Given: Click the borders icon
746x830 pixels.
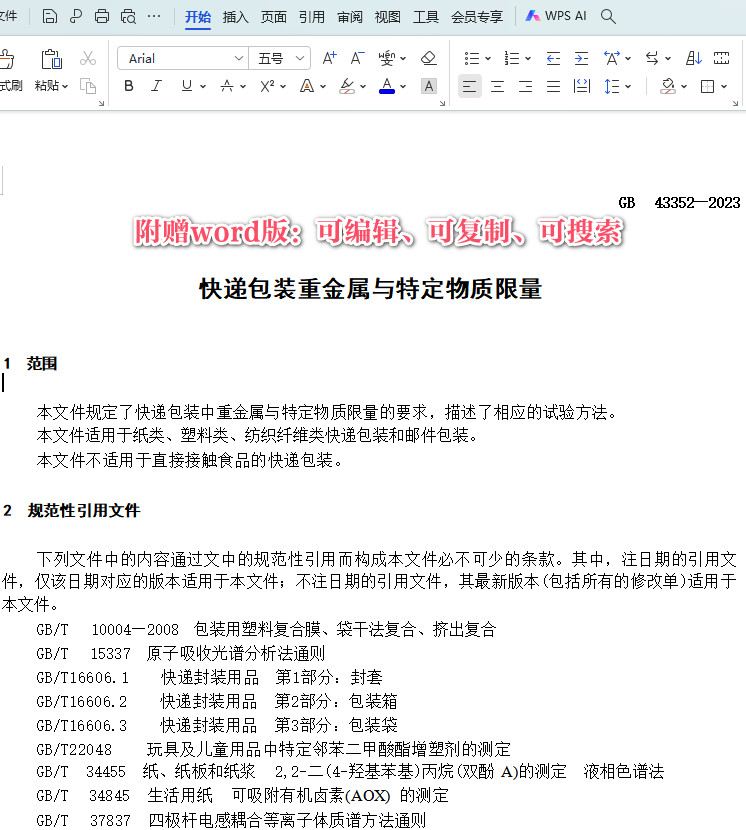Looking at the screenshot, I should click(707, 86).
